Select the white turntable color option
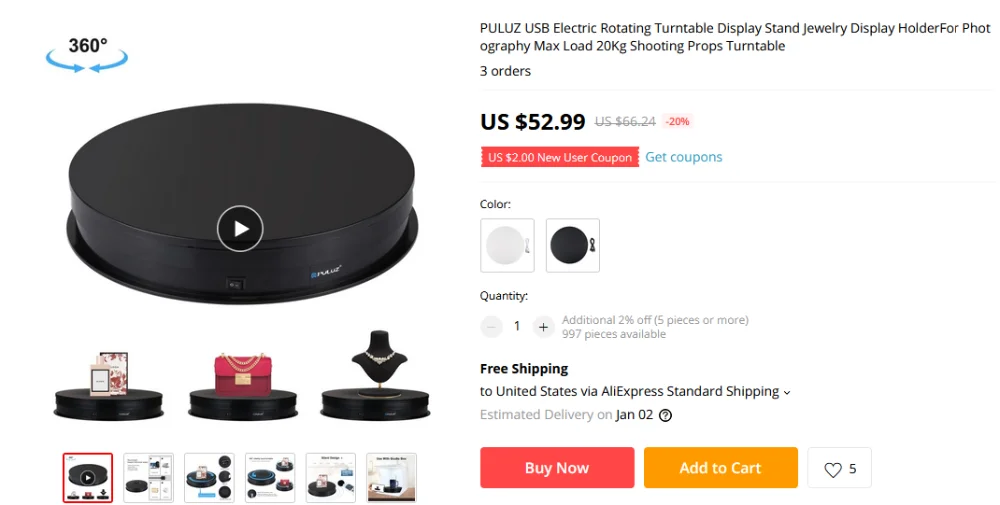Viewport: 1000px width, 505px height. tap(507, 245)
